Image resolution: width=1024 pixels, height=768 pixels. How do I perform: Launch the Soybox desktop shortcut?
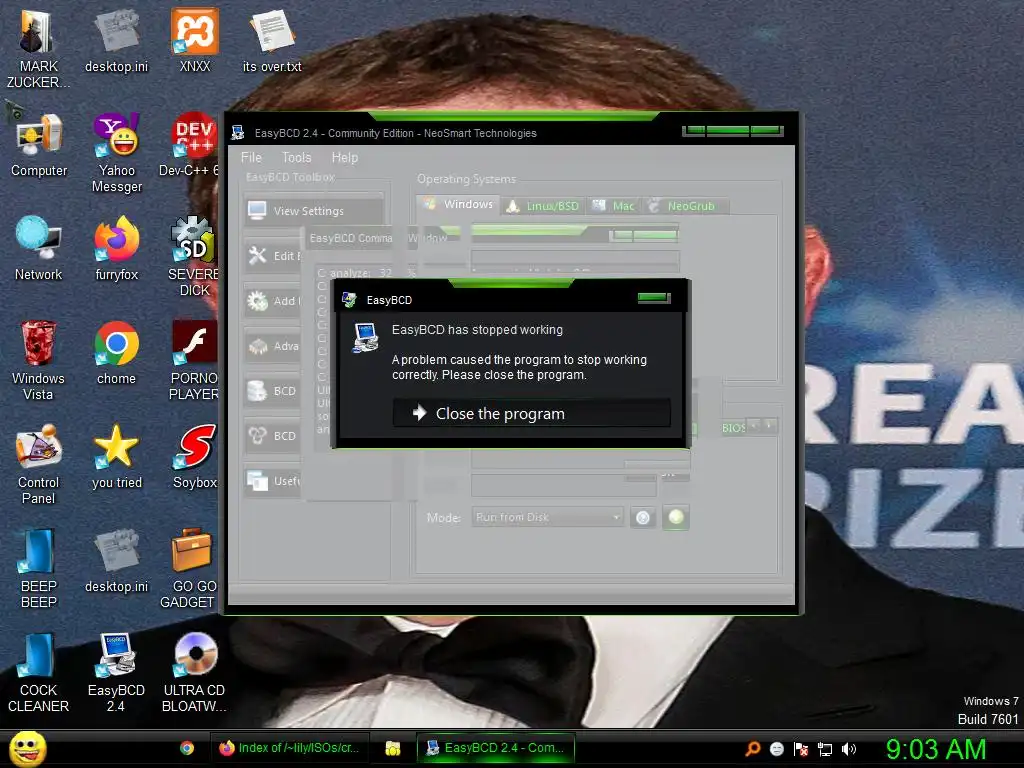[195, 457]
